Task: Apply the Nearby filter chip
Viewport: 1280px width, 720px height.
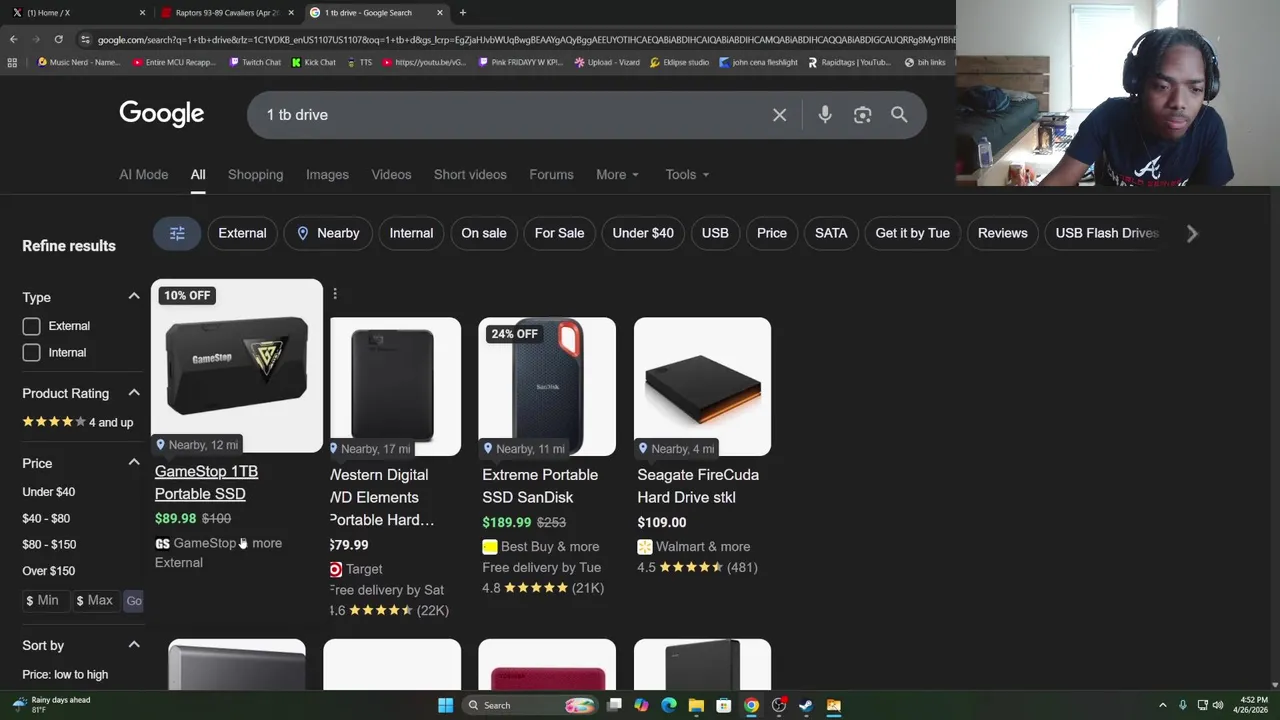Action: [327, 233]
